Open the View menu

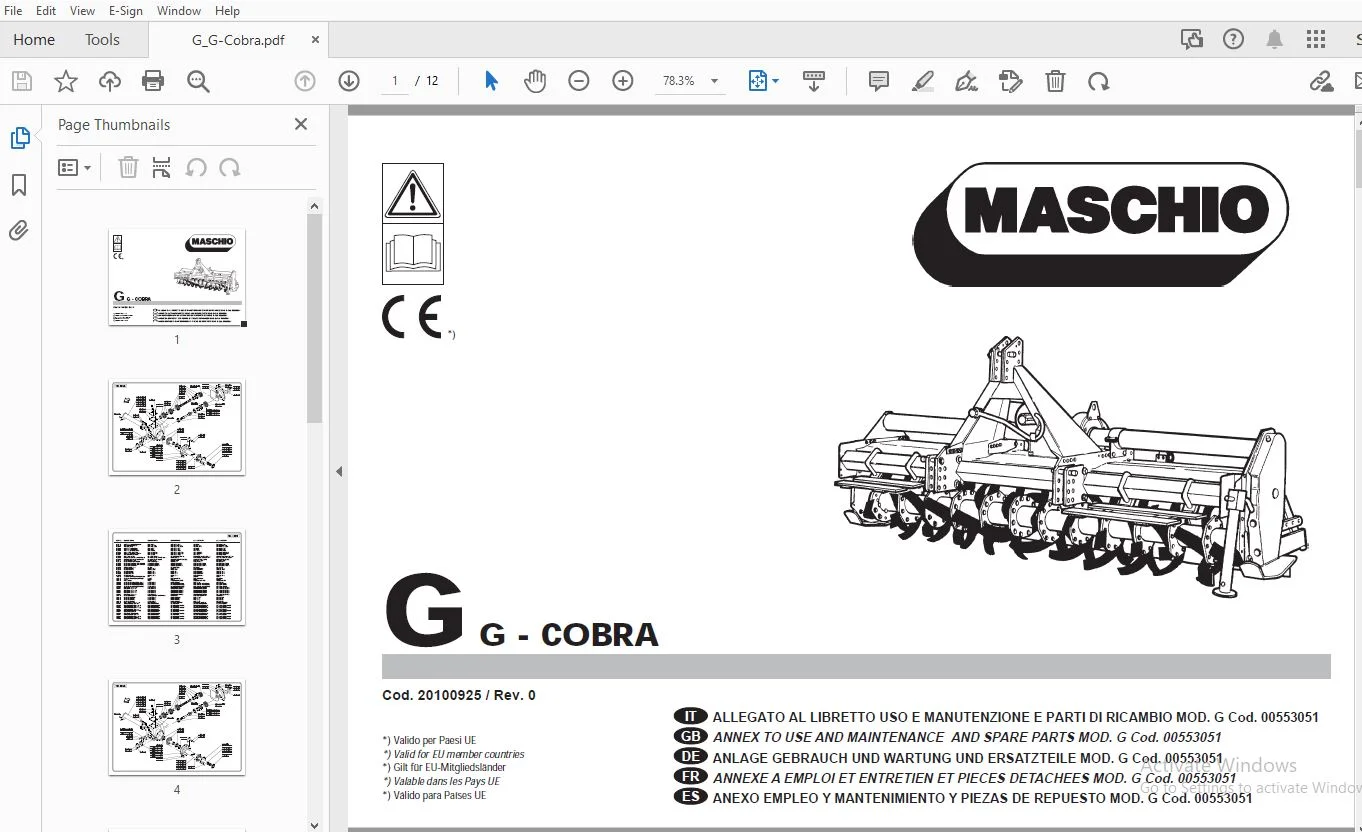[83, 10]
